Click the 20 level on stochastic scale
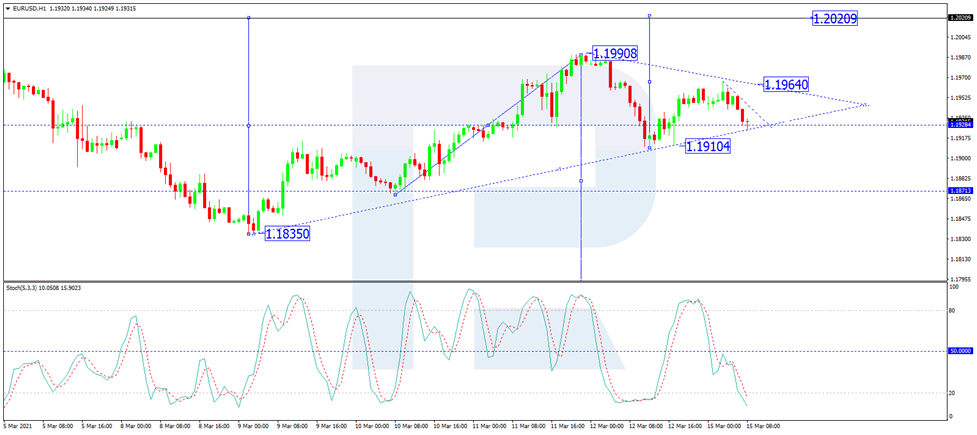Image resolution: width=977 pixels, height=435 pixels. [952, 393]
